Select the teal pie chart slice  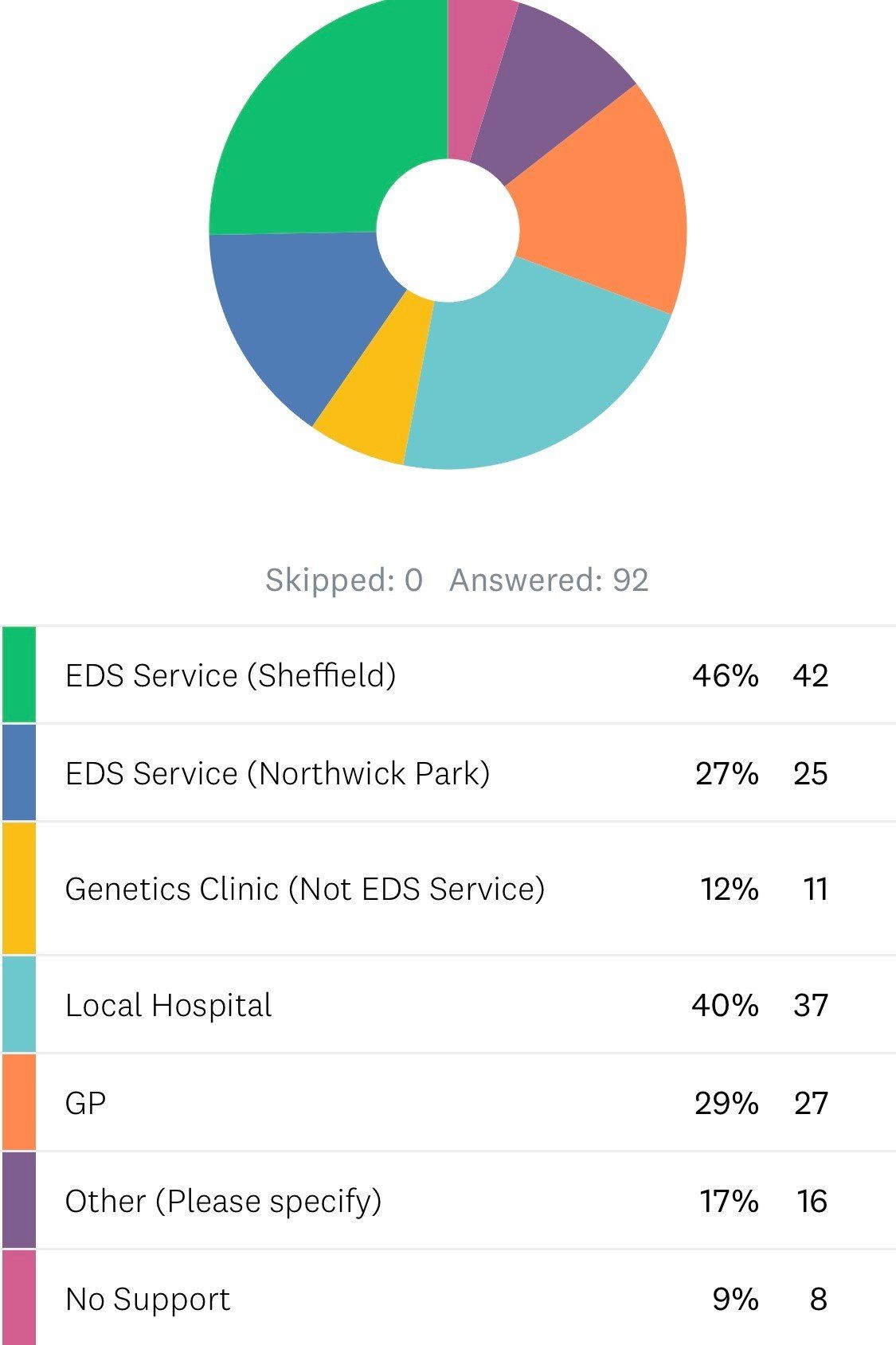(526, 374)
